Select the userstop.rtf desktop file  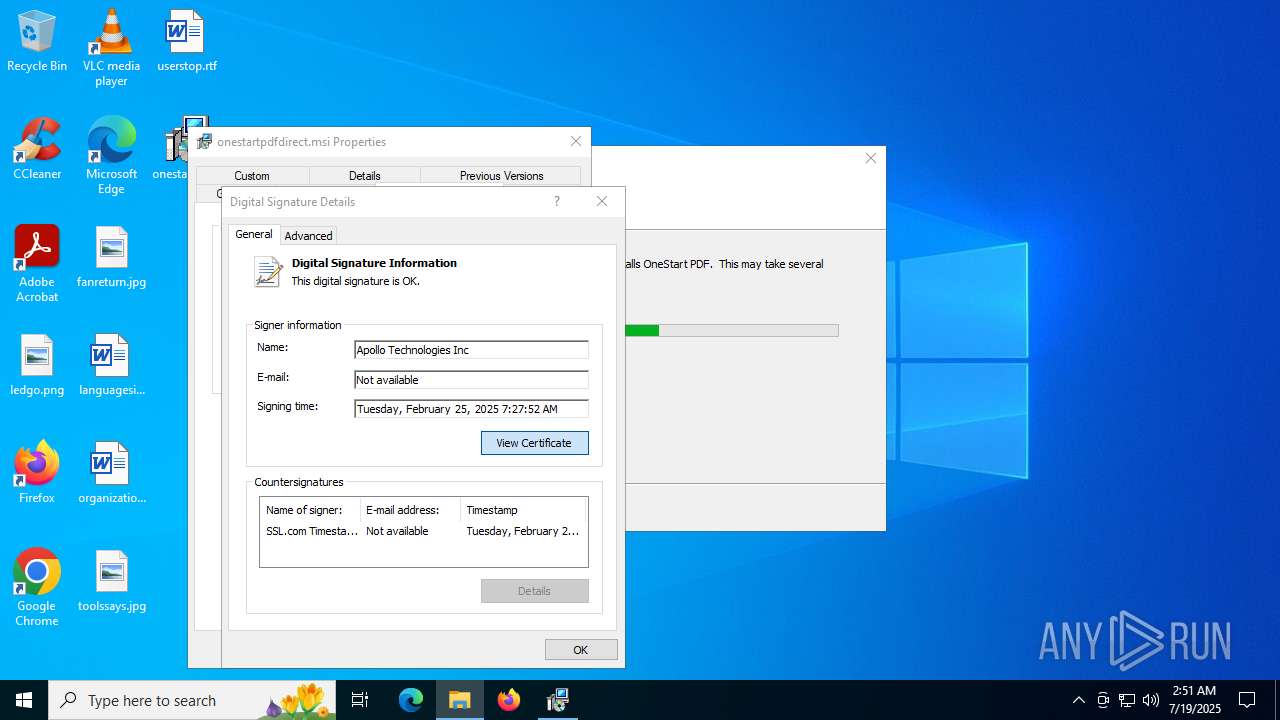pos(186,41)
